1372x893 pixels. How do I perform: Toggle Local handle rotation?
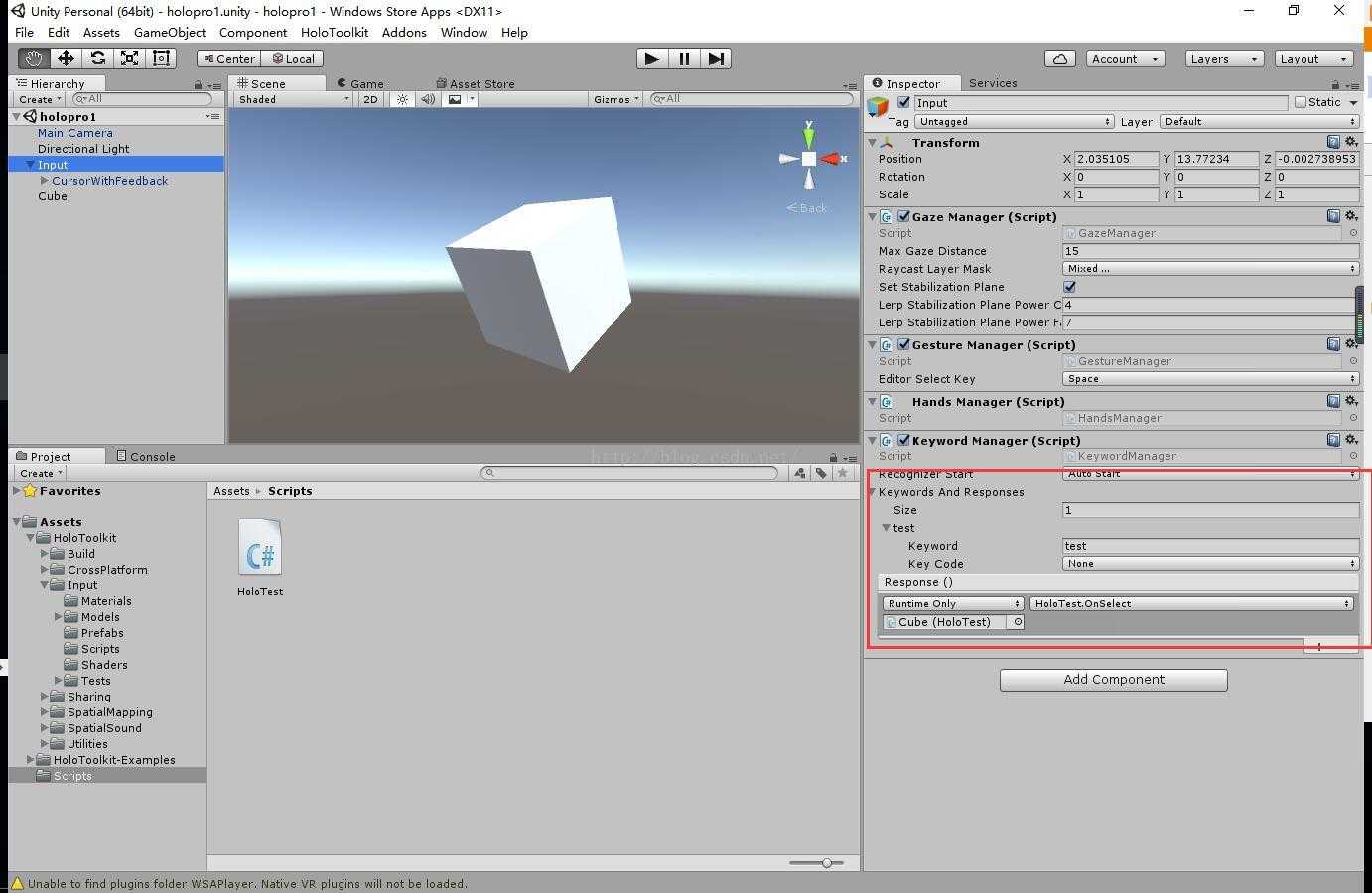[x=293, y=59]
